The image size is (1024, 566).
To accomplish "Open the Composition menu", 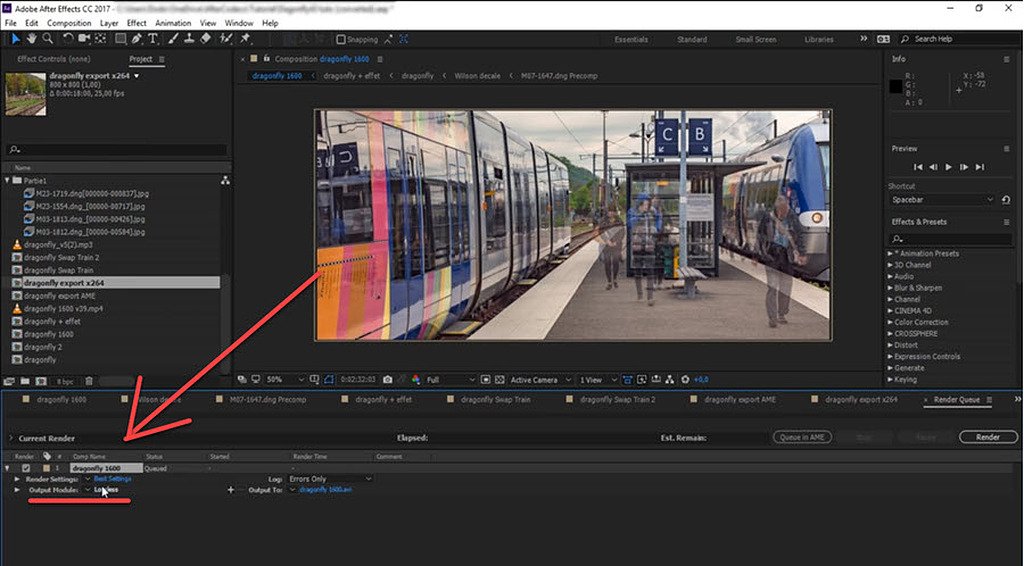I will click(69, 23).
